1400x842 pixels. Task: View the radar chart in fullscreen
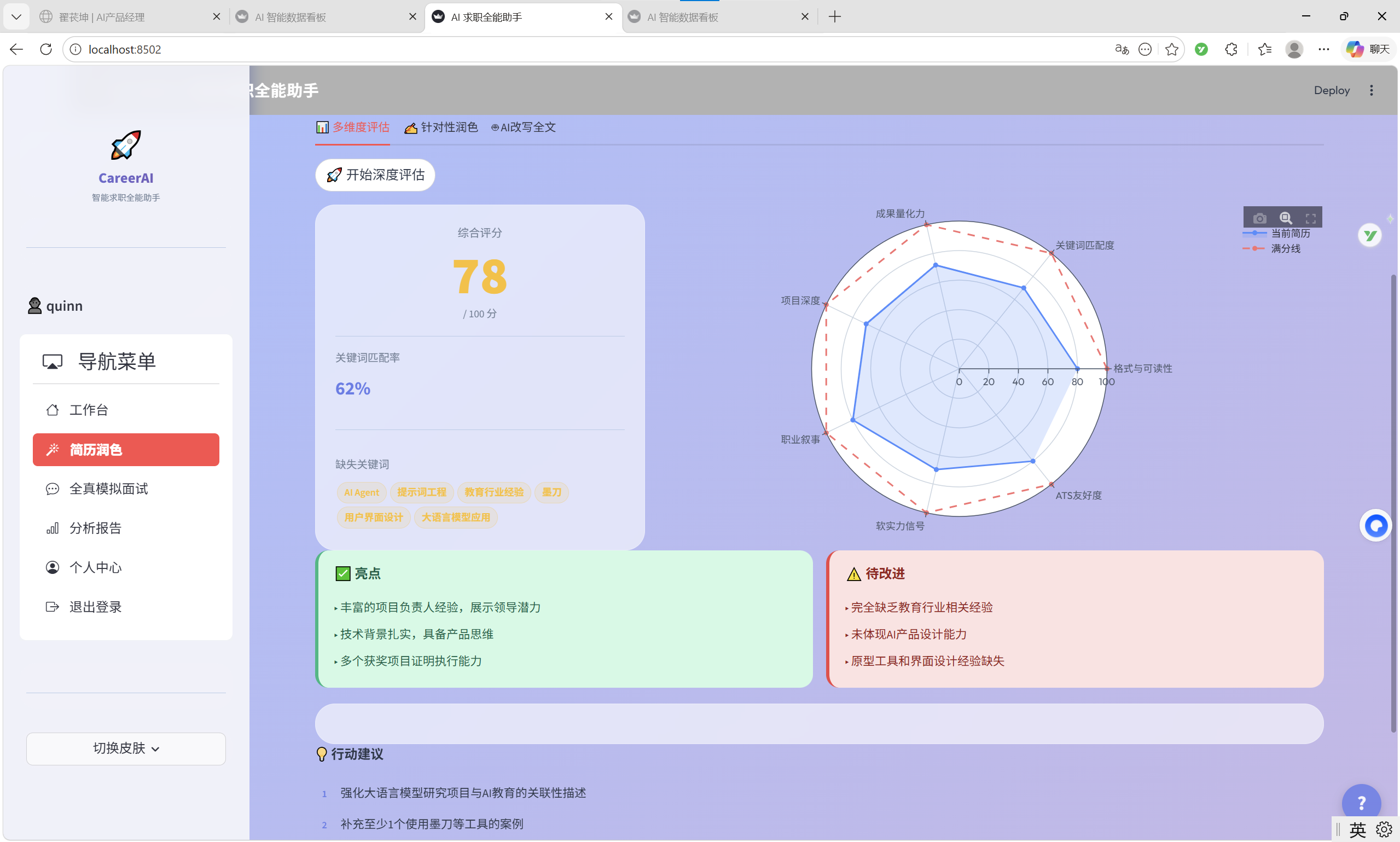(1312, 218)
